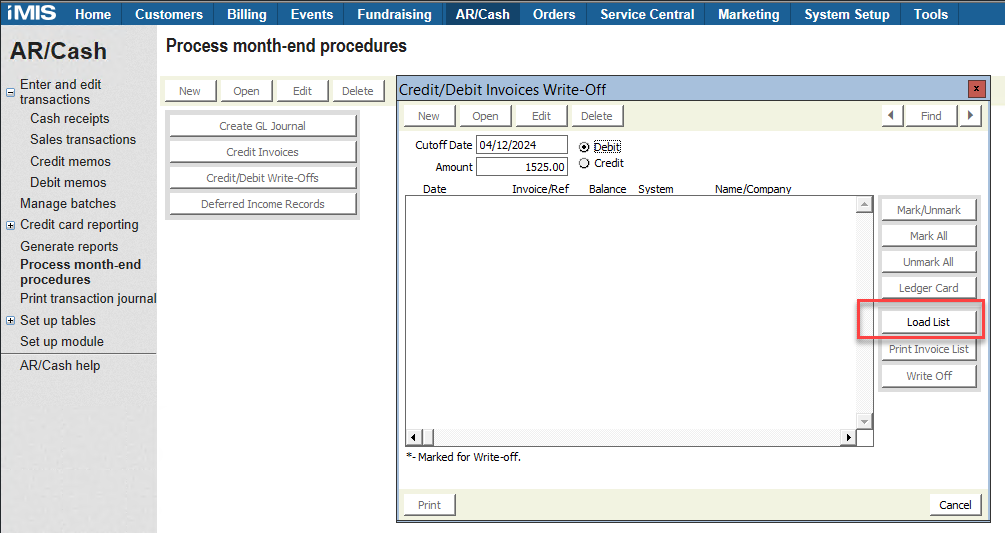
Task: Click the Cutoff Date input field
Action: coord(521,145)
